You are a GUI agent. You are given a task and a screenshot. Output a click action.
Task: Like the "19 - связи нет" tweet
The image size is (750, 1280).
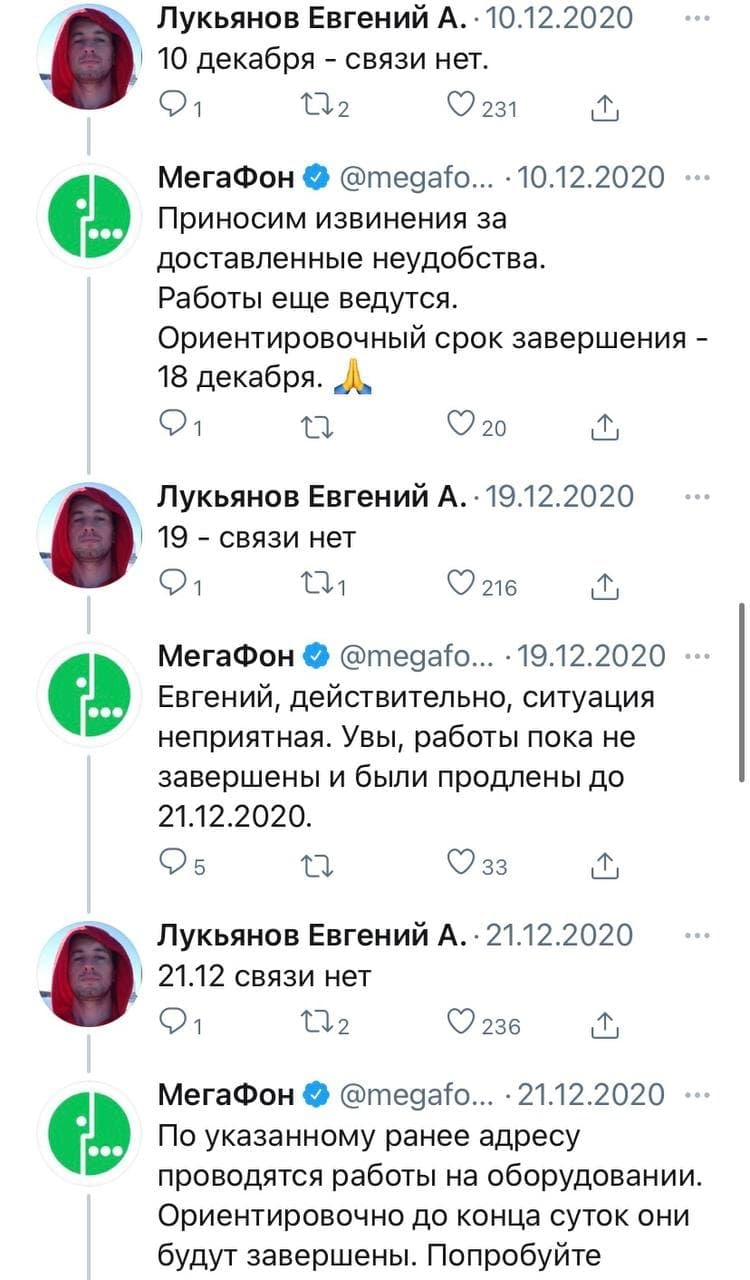[461, 587]
